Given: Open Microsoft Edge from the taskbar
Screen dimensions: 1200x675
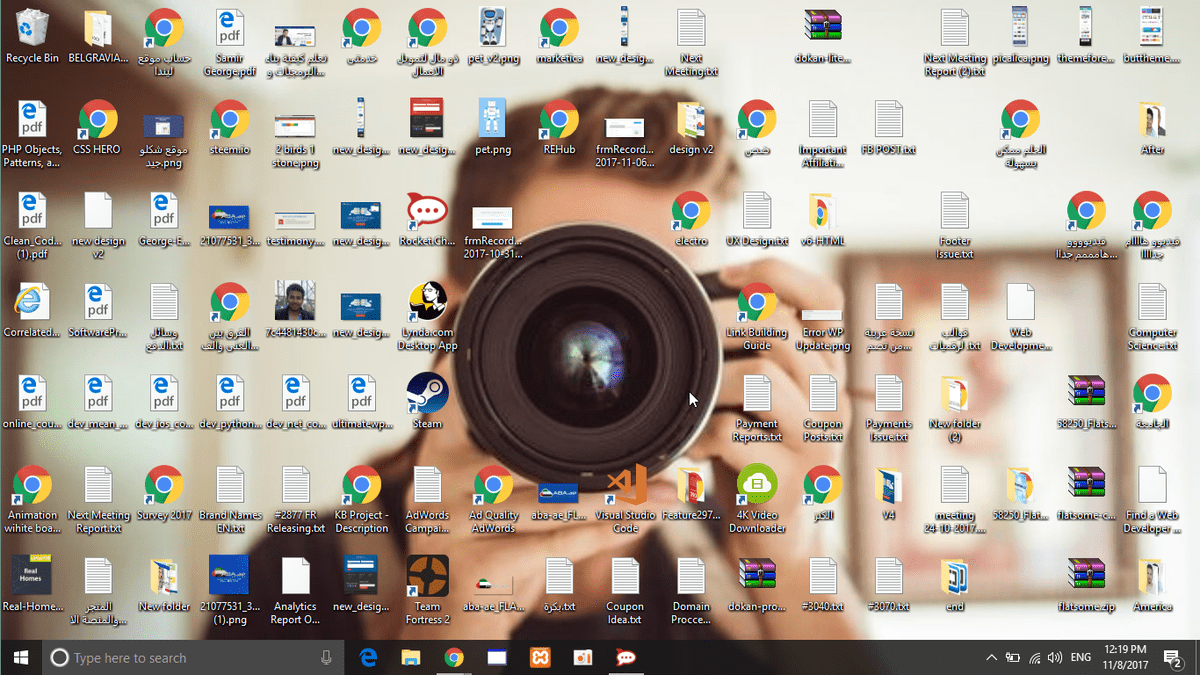Looking at the screenshot, I should (368, 657).
